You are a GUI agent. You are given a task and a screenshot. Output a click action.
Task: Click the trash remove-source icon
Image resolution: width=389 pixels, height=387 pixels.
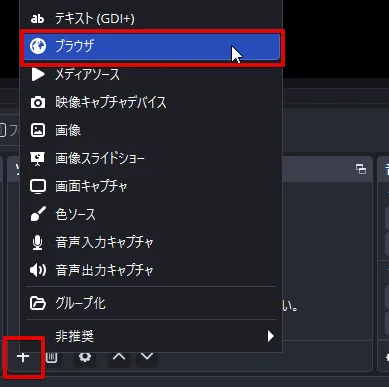(51, 357)
